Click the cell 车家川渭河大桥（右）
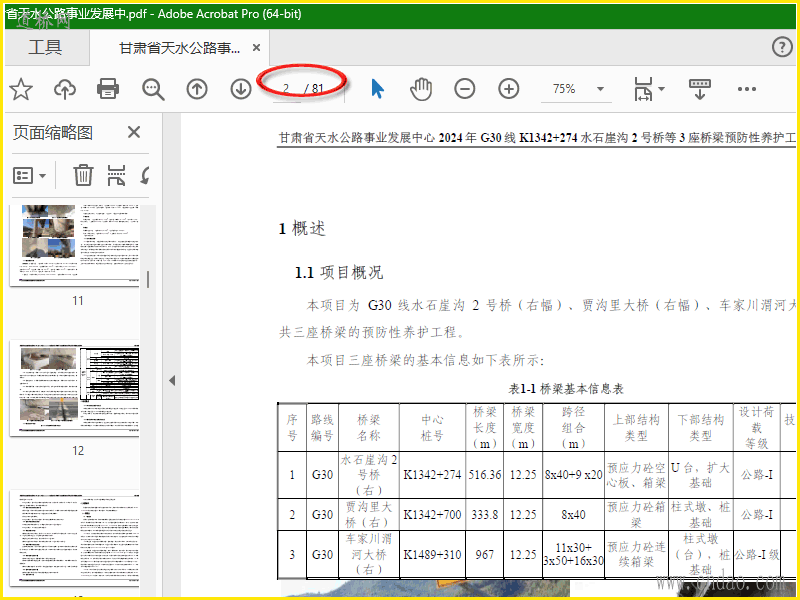 368,554
